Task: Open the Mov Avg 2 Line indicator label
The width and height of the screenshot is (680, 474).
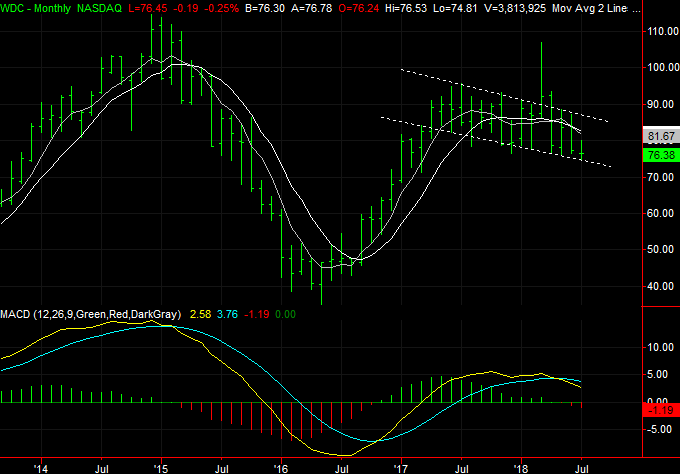Action: [589, 8]
